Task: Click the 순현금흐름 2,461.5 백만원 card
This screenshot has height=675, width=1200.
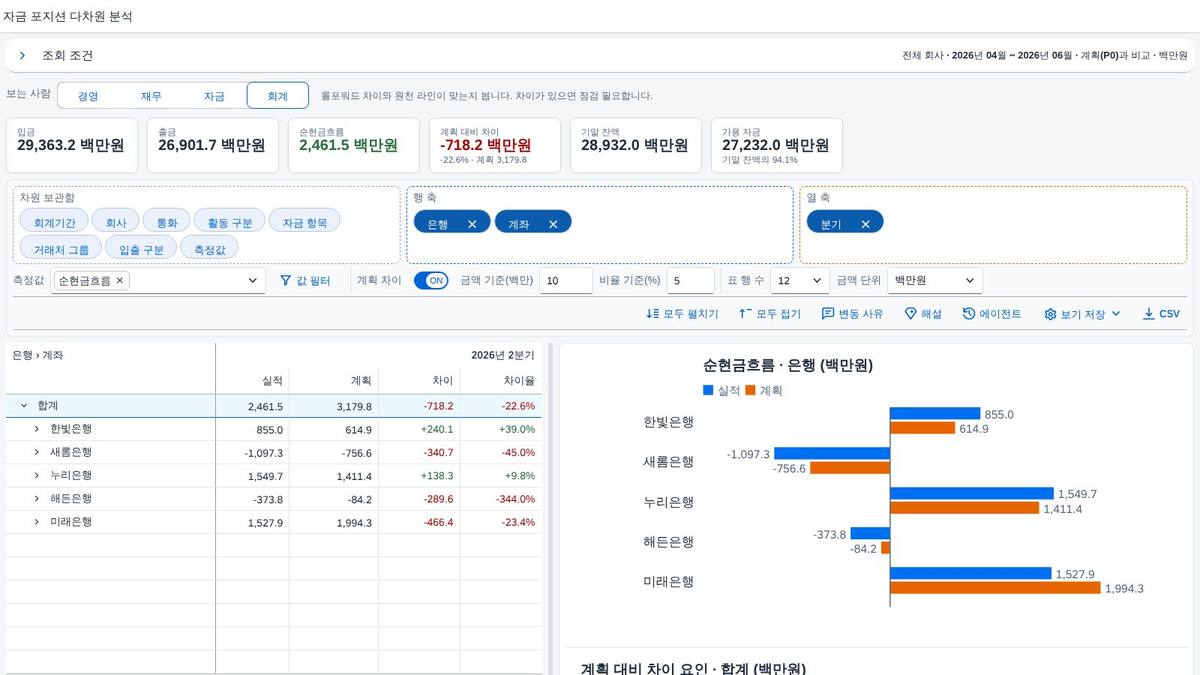Action: point(355,145)
